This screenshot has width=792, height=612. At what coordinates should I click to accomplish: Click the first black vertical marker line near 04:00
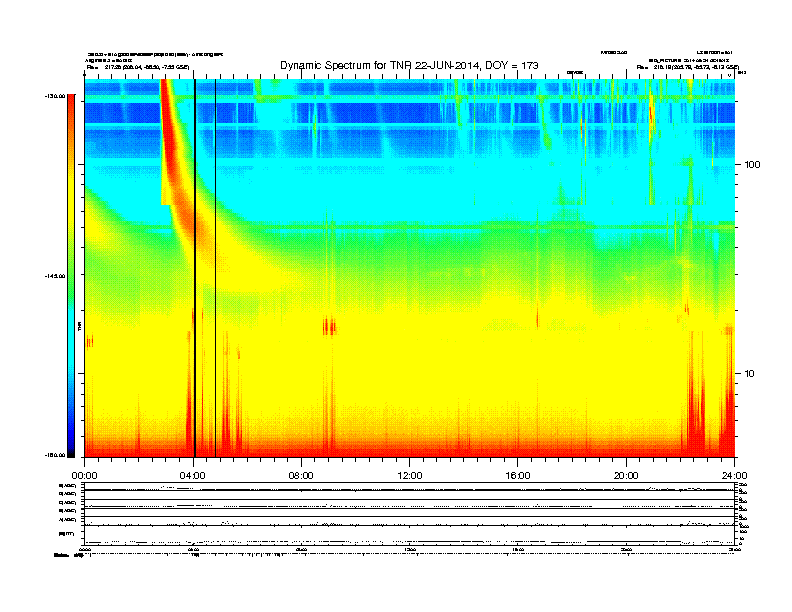pos(195,268)
